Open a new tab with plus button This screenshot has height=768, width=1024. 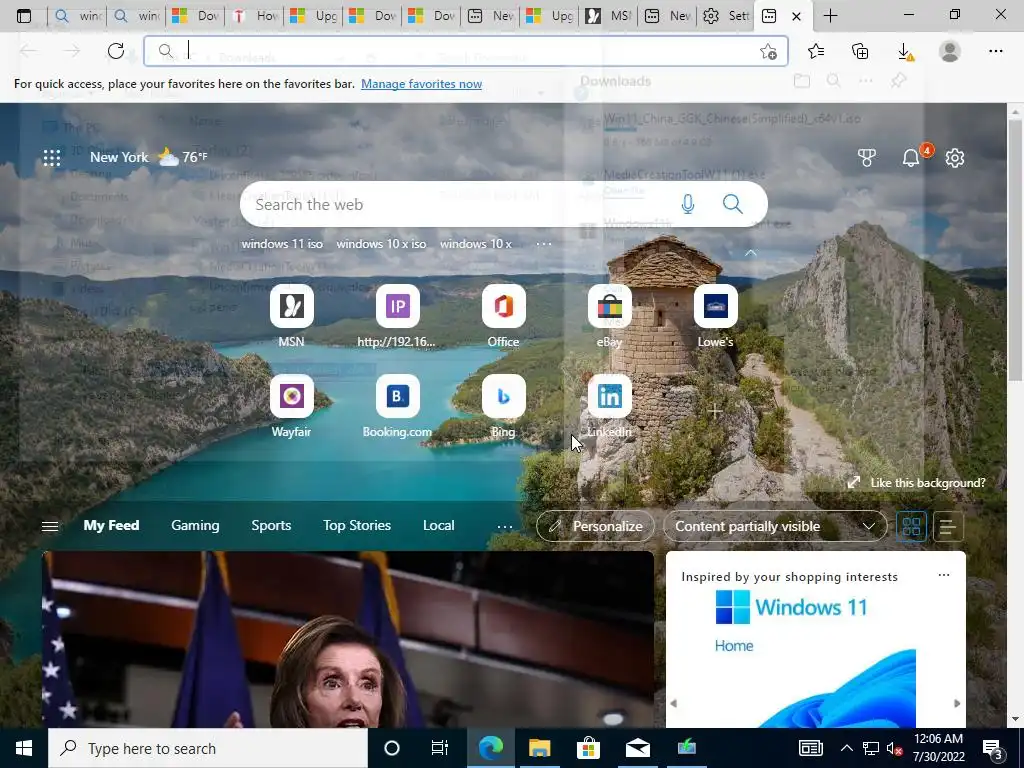click(x=830, y=16)
